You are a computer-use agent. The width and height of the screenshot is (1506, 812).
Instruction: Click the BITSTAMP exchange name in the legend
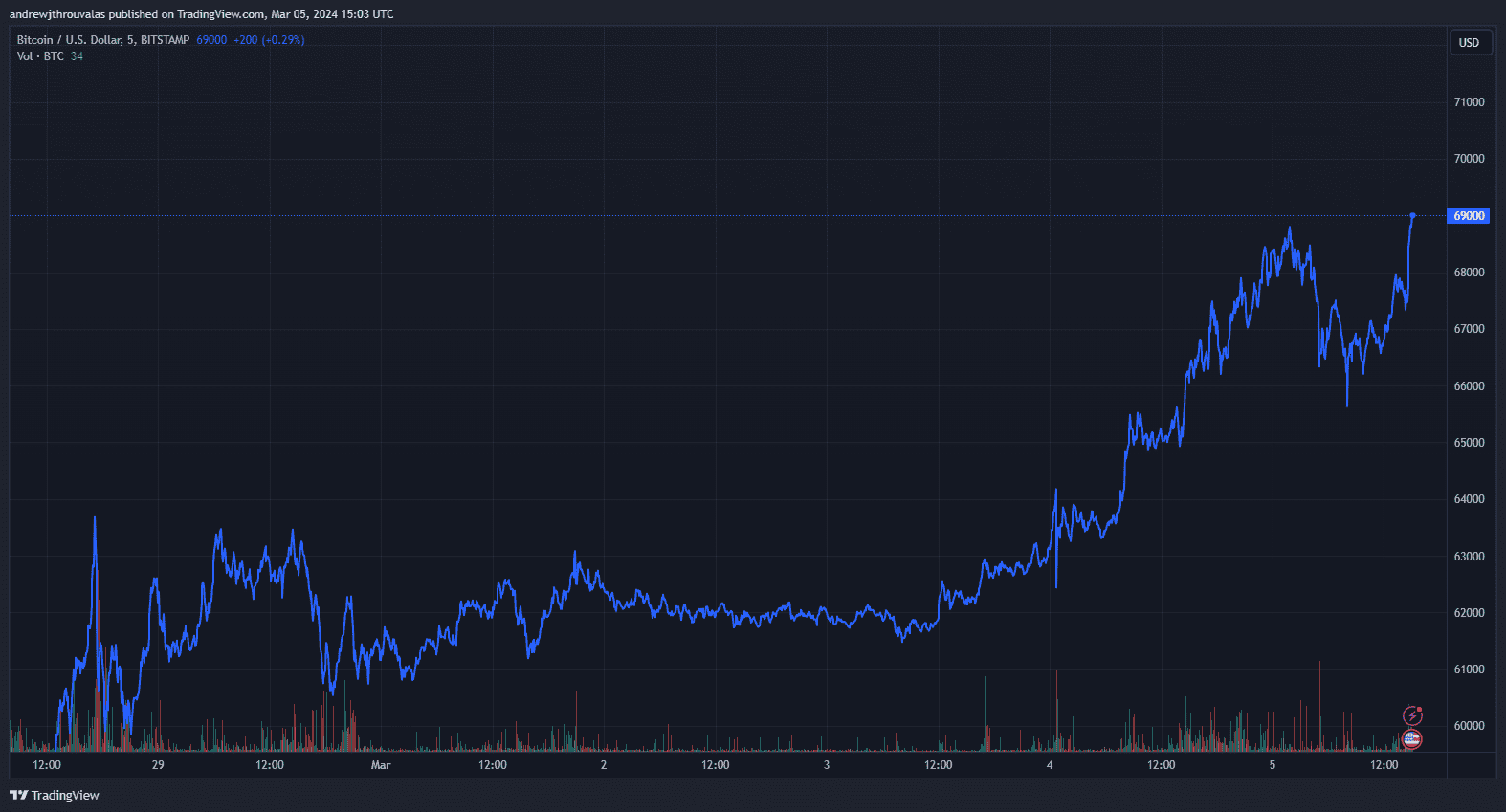(x=165, y=40)
